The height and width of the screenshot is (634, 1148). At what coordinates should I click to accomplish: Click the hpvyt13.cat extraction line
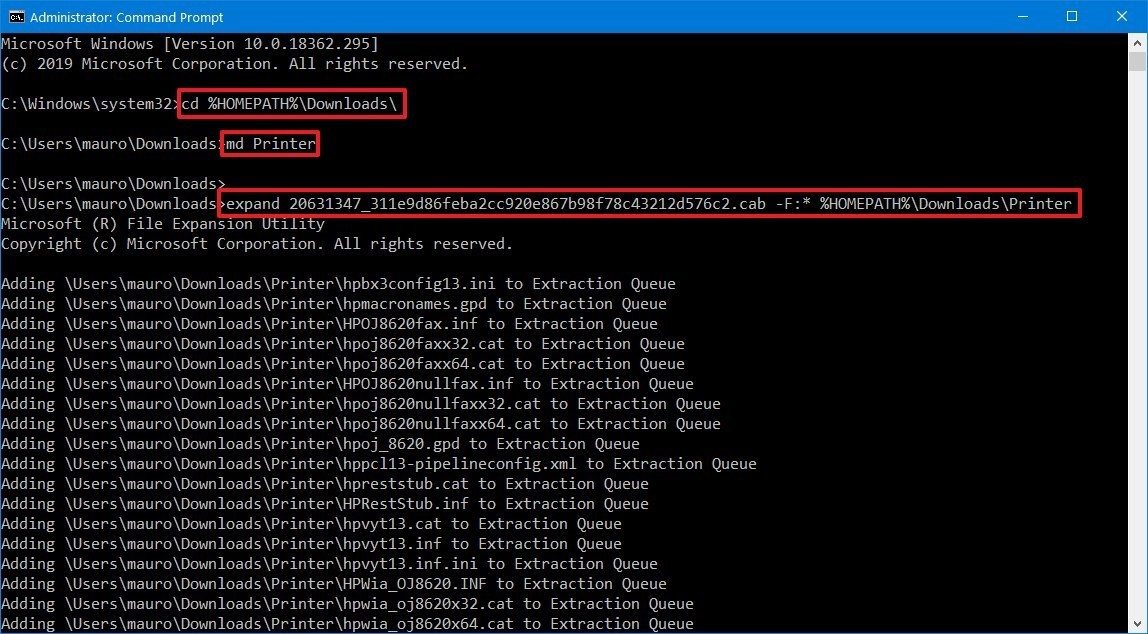coord(311,523)
